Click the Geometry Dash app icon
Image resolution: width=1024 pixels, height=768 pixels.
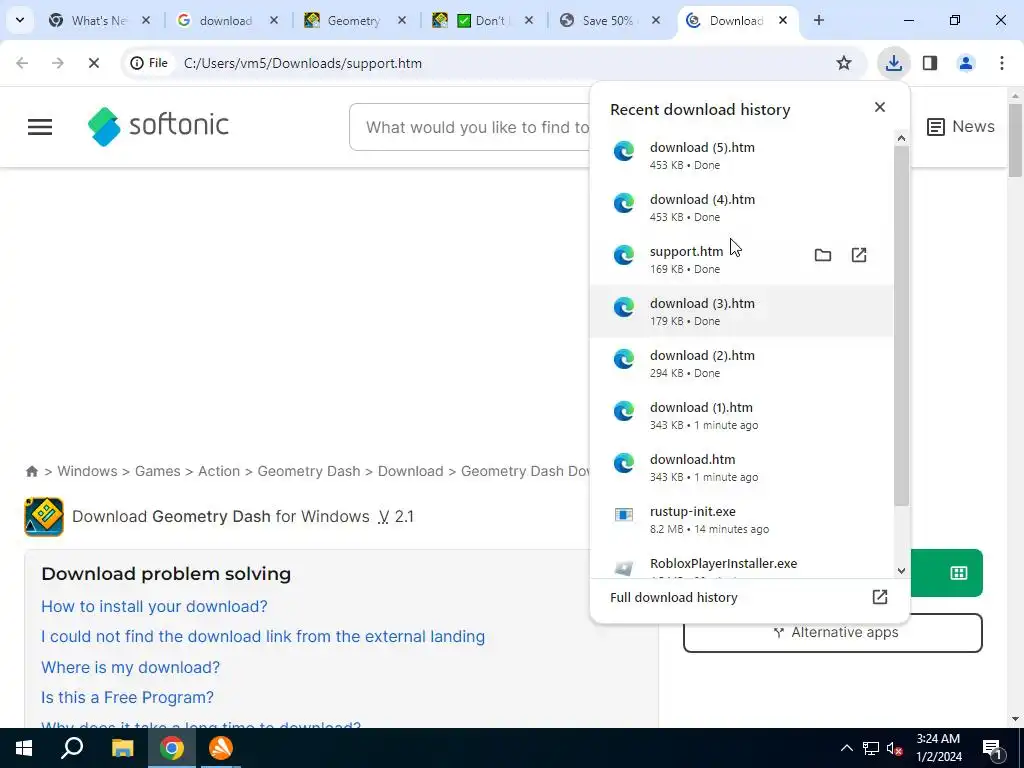pos(44,517)
